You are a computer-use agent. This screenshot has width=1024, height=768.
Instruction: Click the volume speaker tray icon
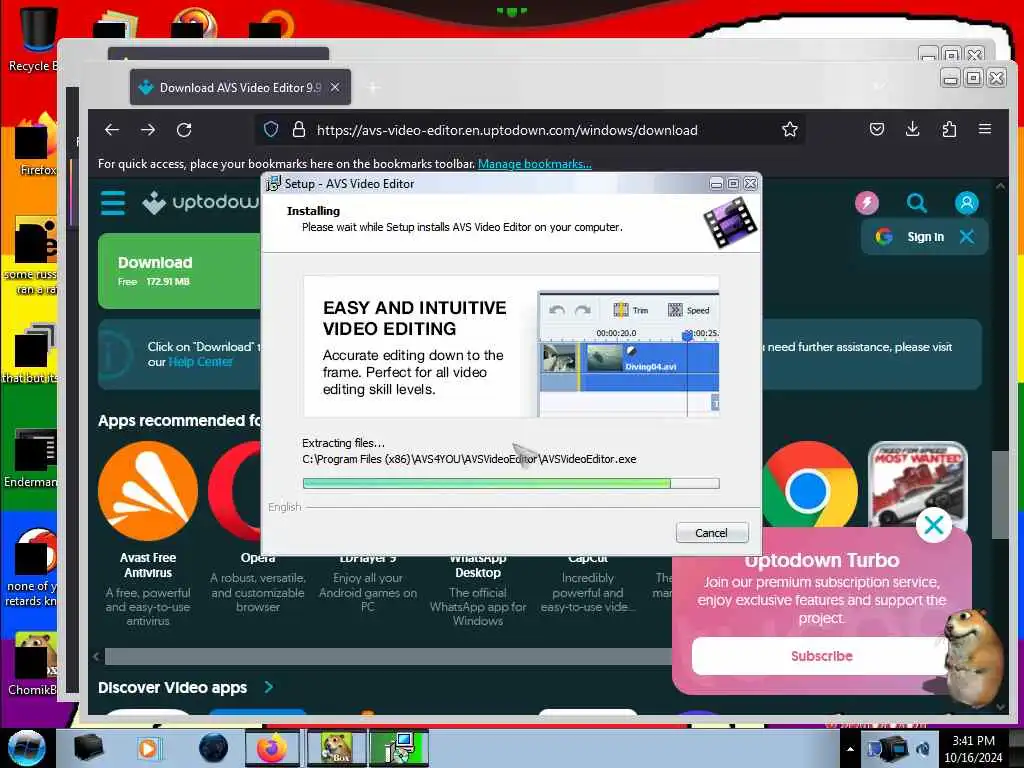tap(923, 749)
